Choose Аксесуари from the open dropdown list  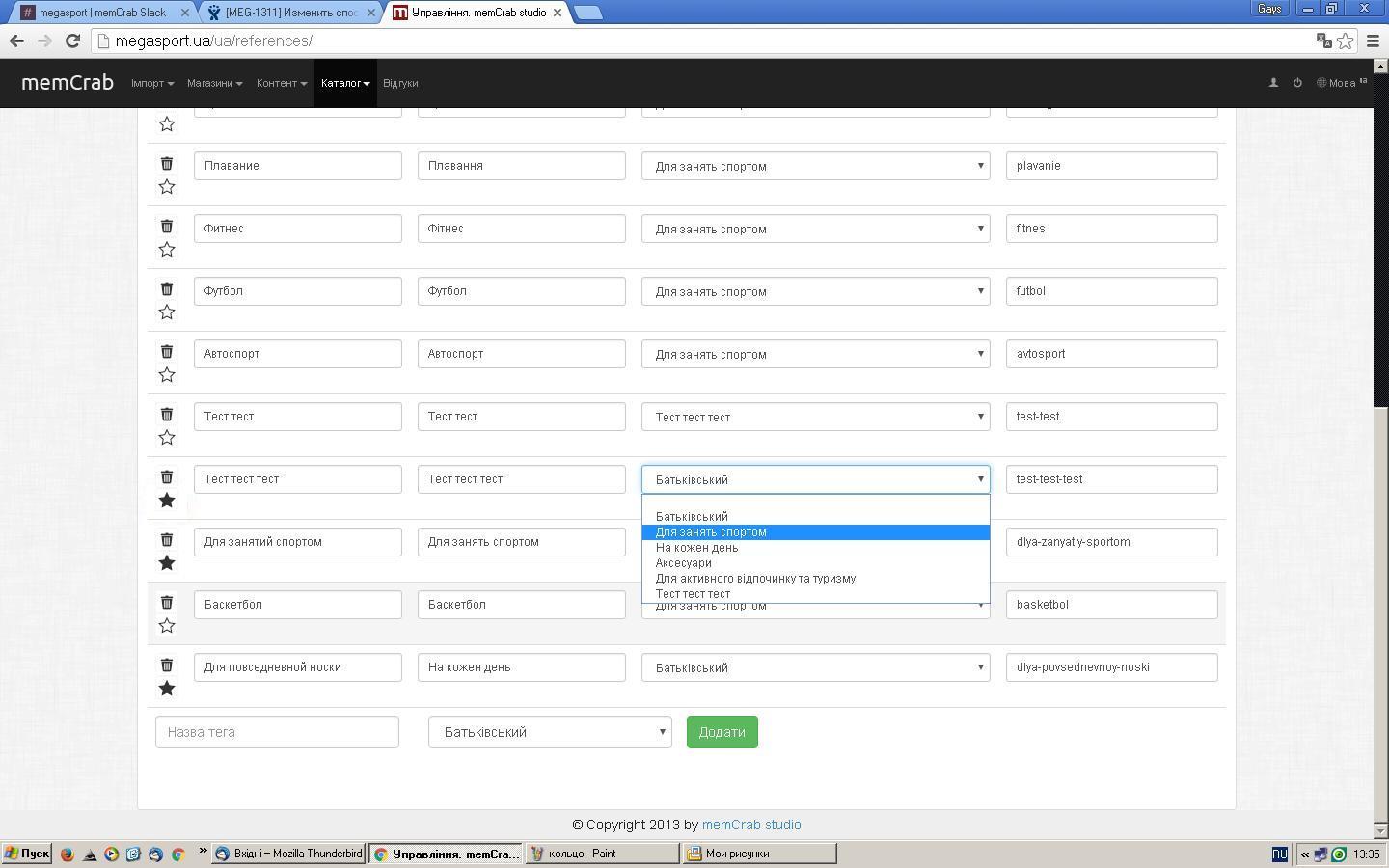coord(683,563)
